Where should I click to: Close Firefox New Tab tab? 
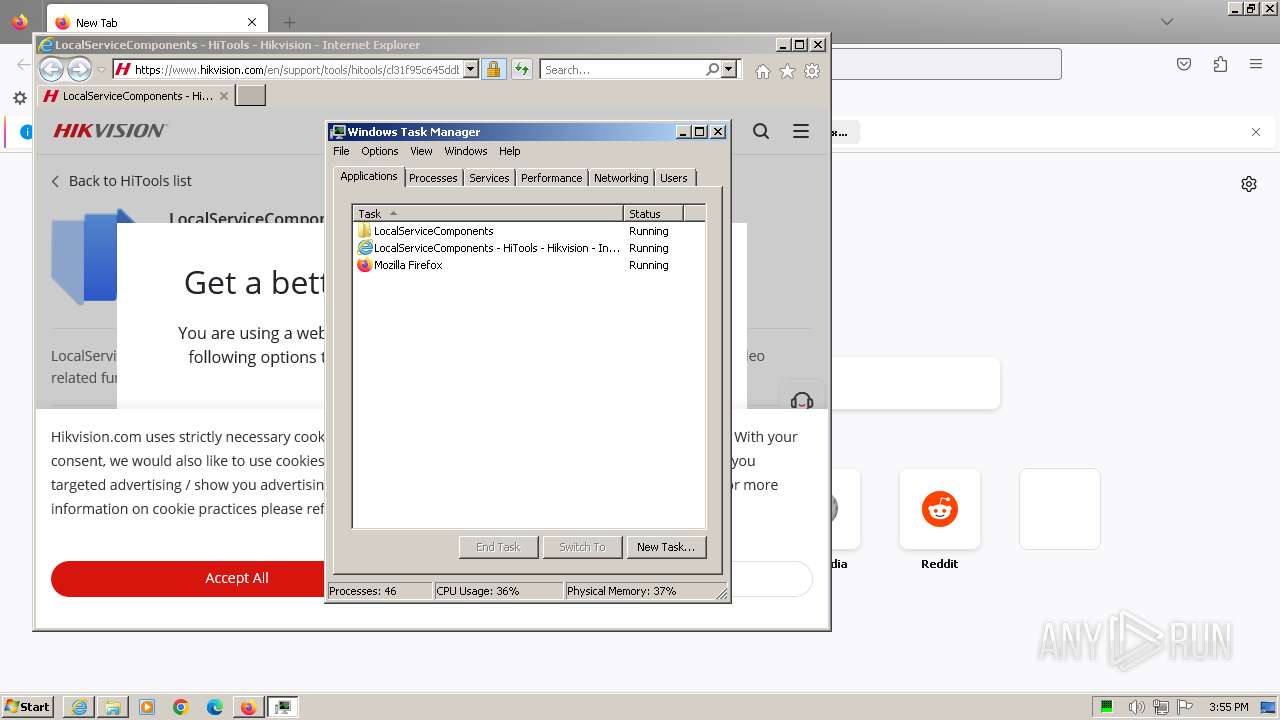pos(252,22)
